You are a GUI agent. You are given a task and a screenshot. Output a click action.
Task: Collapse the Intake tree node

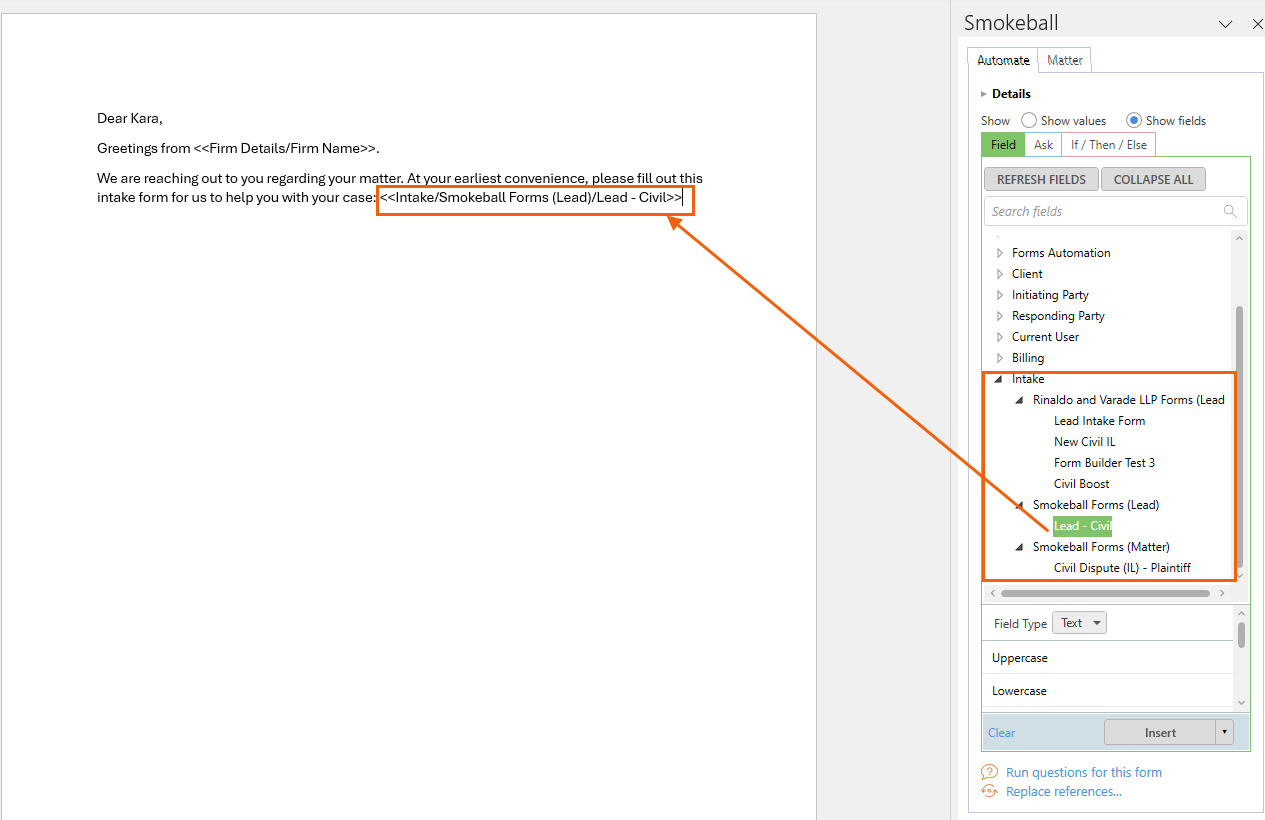(x=999, y=380)
